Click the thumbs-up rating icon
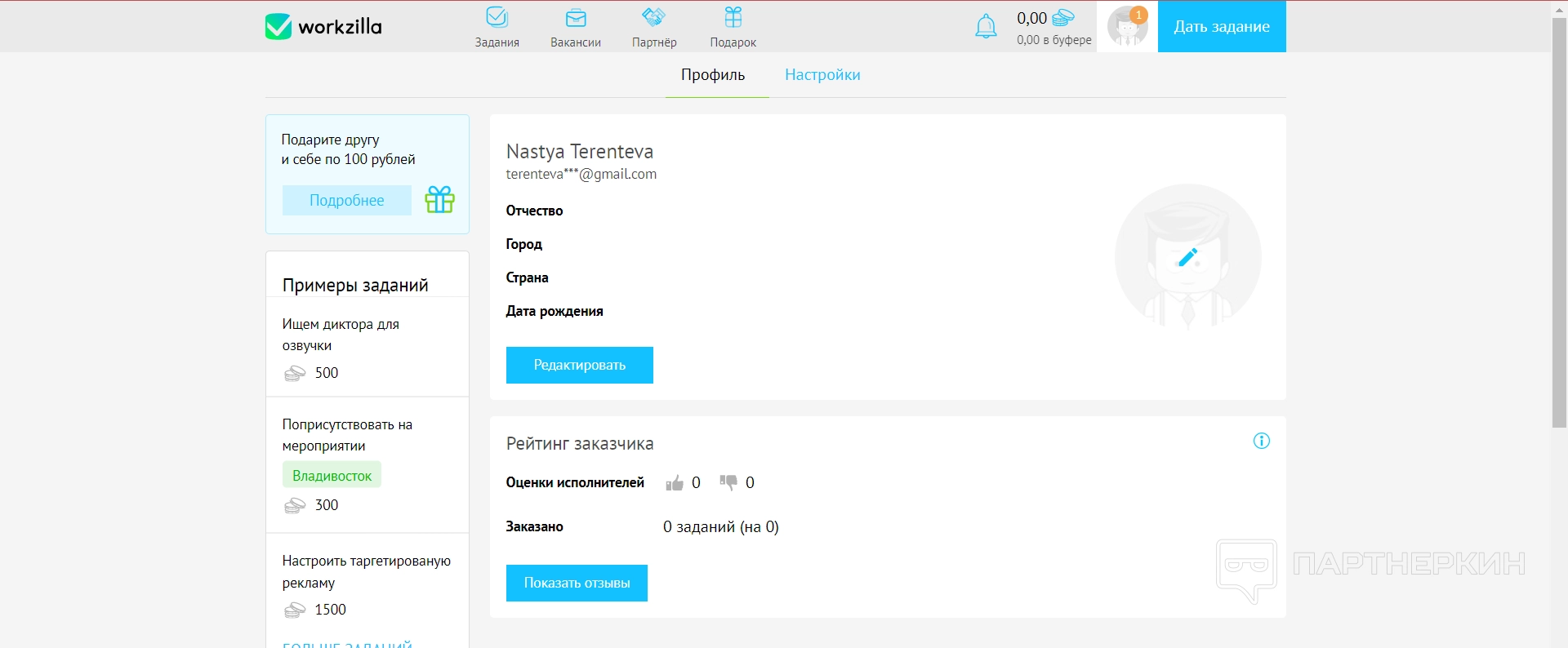Viewport: 1568px width, 648px height. [x=675, y=482]
